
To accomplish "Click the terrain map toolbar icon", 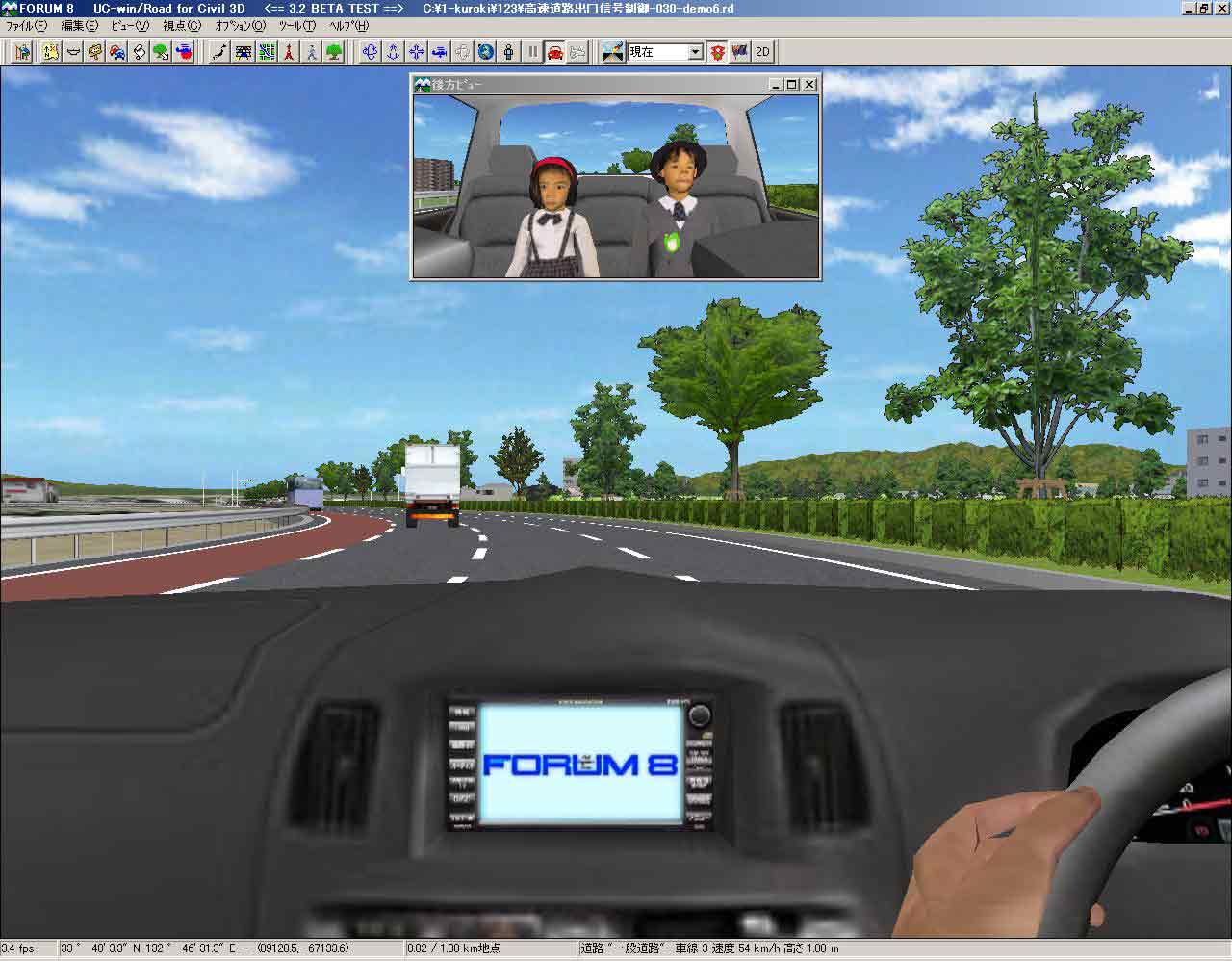I will coord(50,52).
